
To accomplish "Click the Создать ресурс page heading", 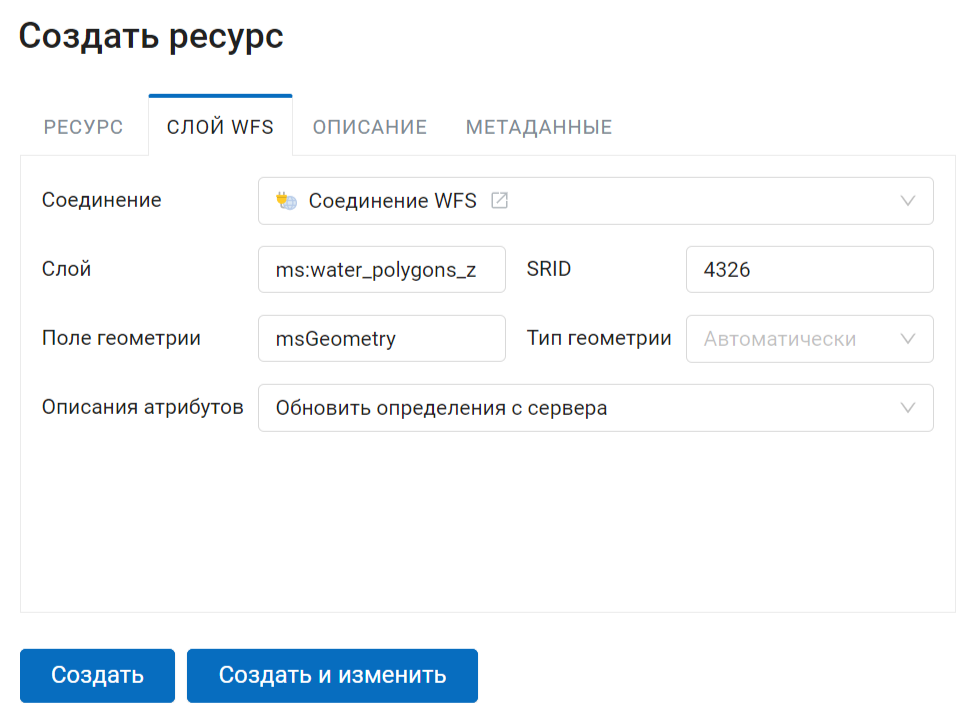I will pyautogui.click(x=151, y=36).
